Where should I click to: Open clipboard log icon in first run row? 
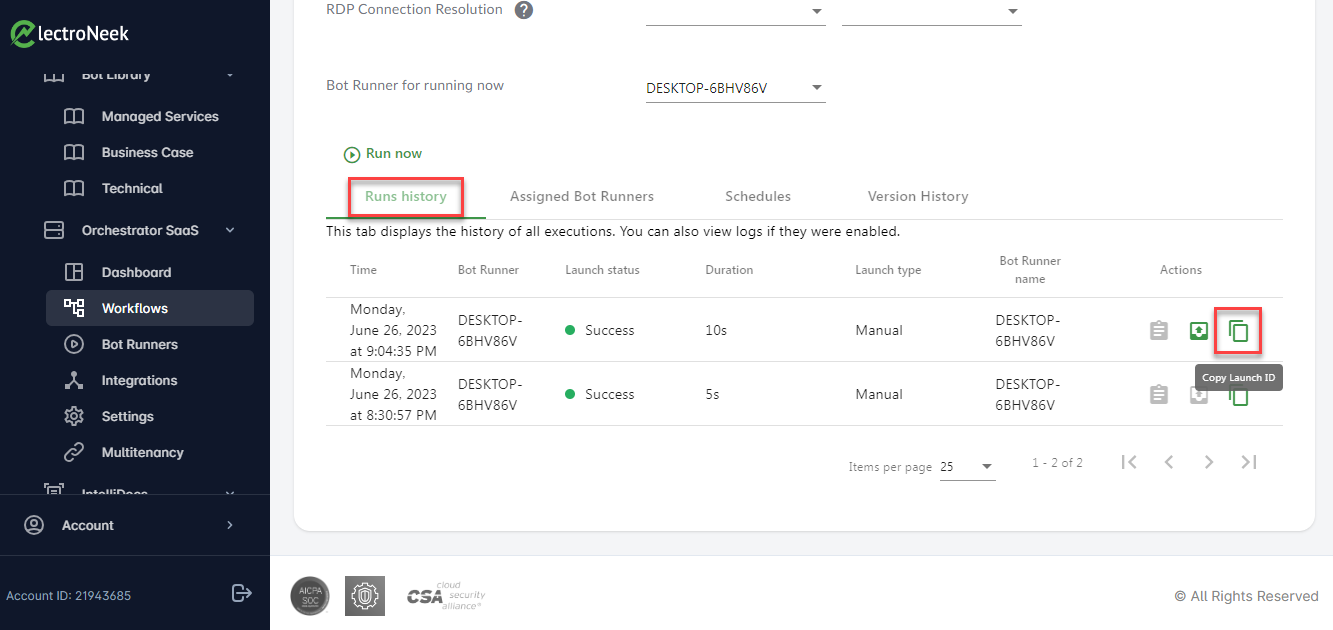(1159, 330)
